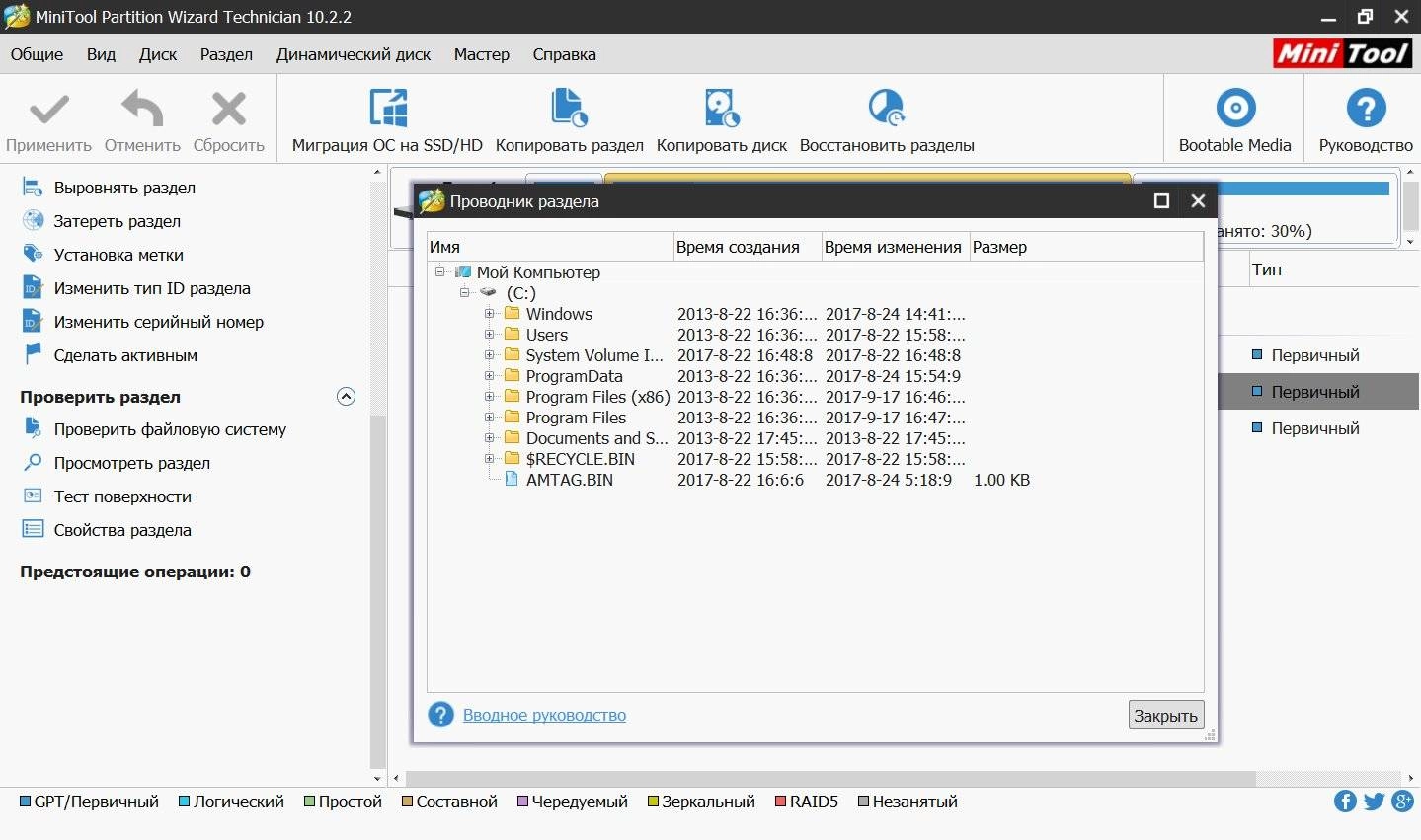Open Bootable Media builder
Viewport: 1421px width, 840px height.
click(1234, 120)
